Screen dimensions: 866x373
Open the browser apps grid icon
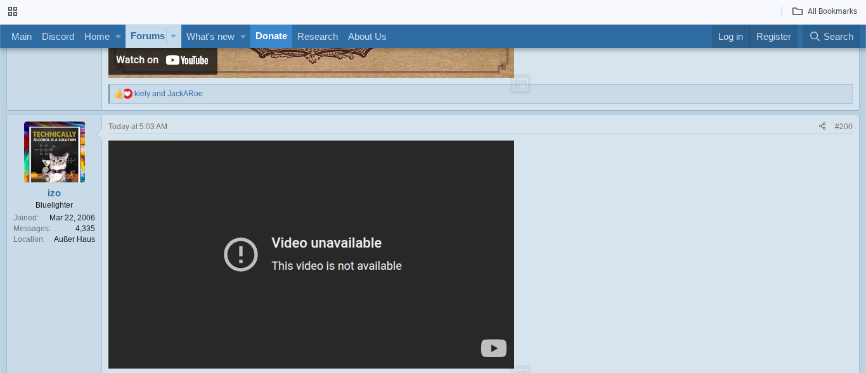[x=12, y=11]
